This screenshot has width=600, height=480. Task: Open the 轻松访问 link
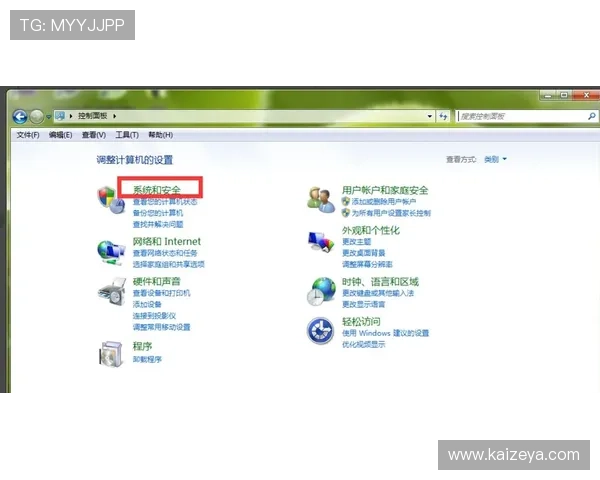point(361,322)
